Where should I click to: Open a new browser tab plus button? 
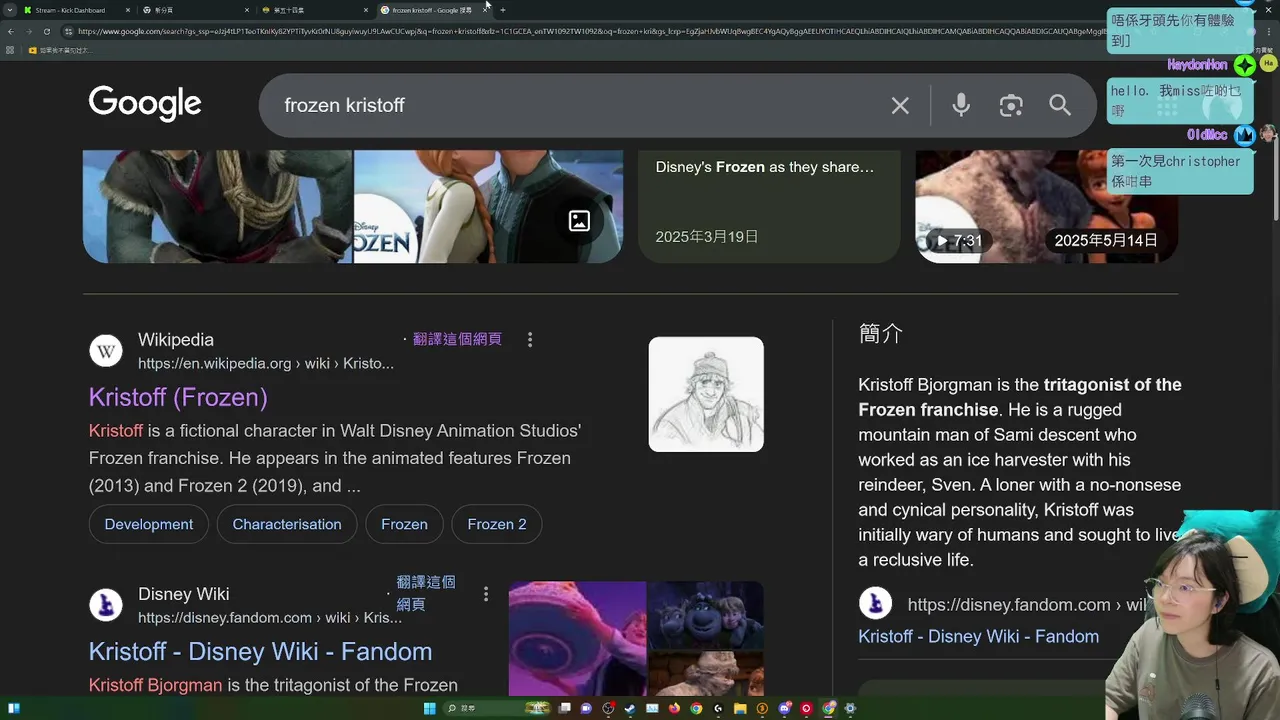pos(502,10)
